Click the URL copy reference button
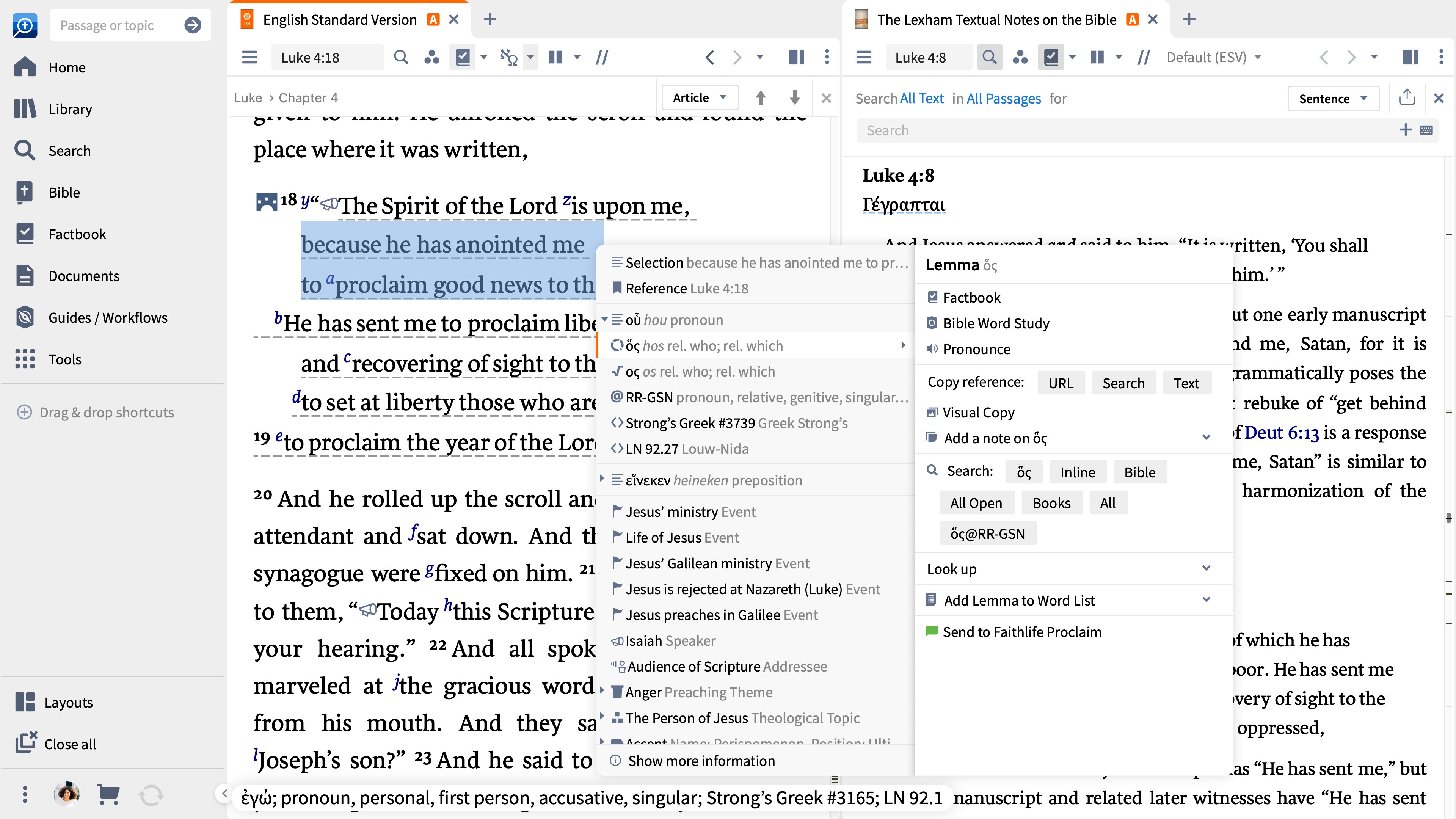The image size is (1456, 819). pyautogui.click(x=1061, y=383)
